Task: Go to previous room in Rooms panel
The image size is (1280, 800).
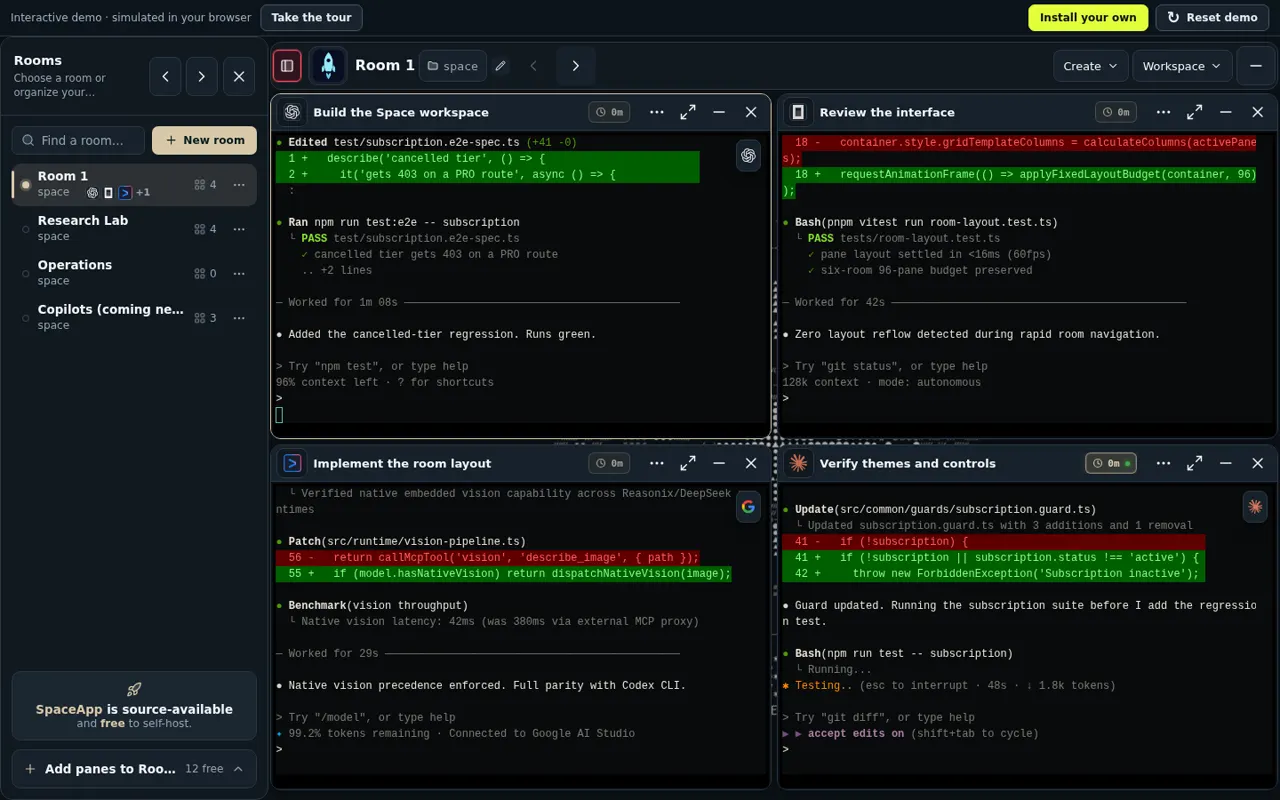Action: [x=165, y=76]
